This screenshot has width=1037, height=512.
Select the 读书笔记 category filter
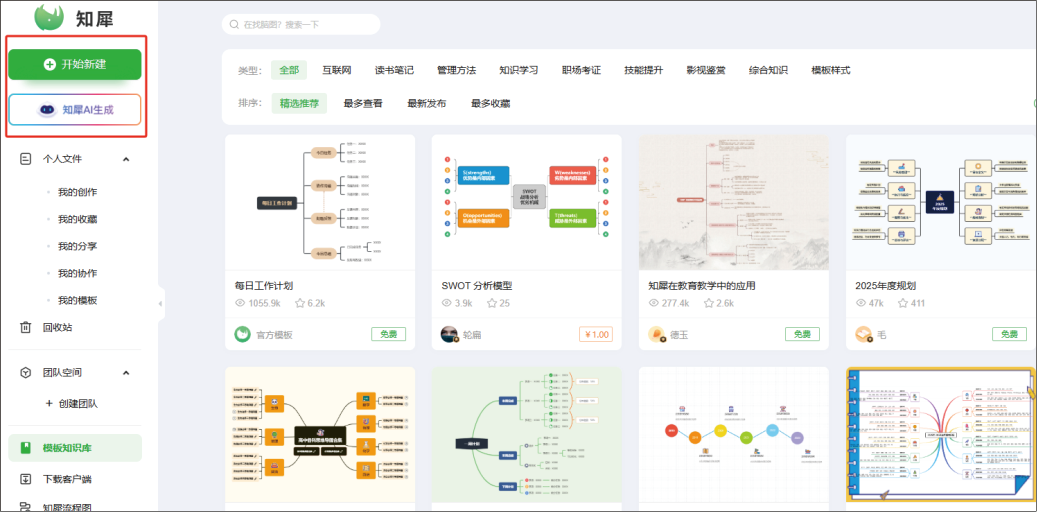394,70
